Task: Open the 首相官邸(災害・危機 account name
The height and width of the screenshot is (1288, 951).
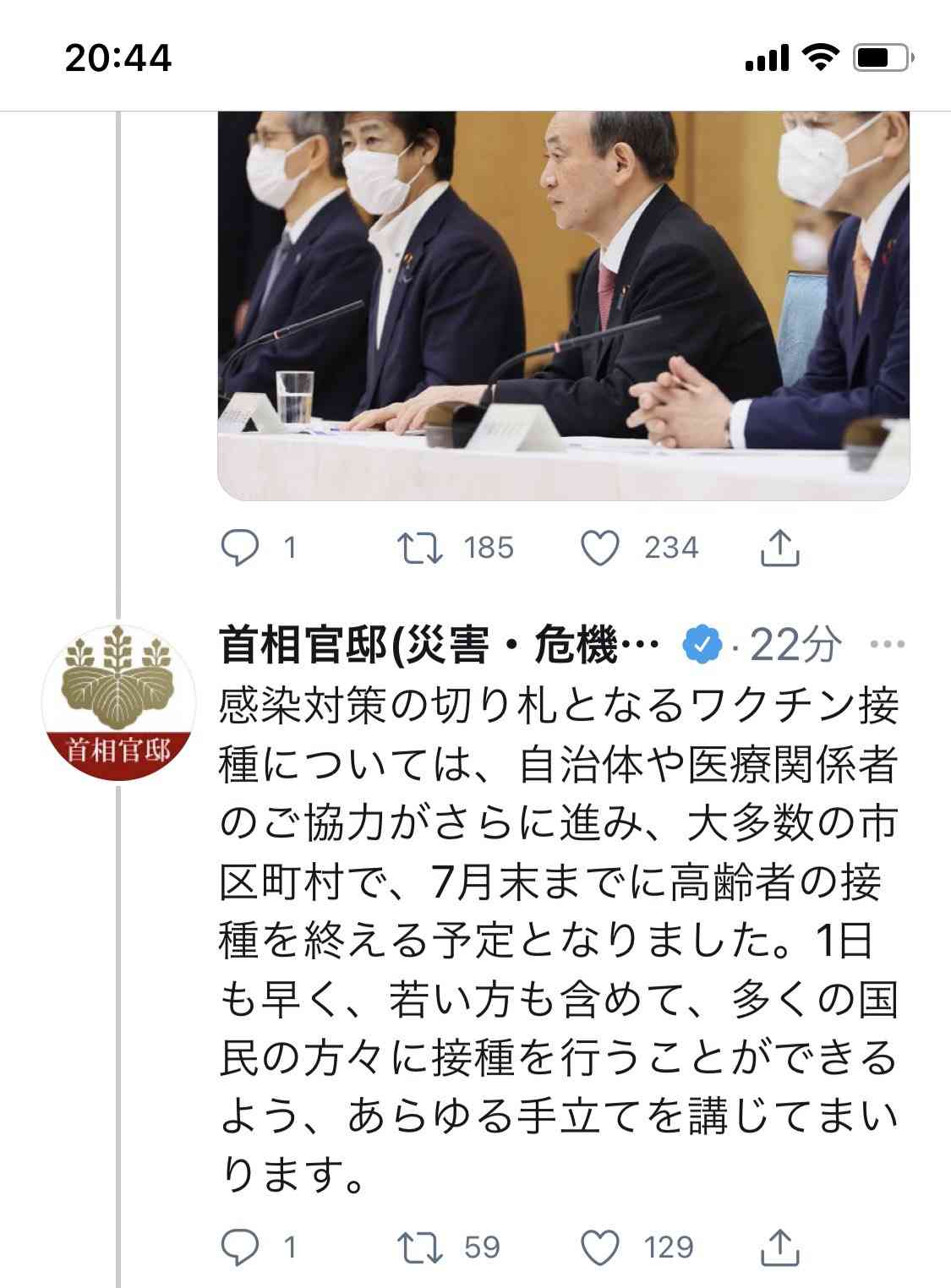Action: coord(440,647)
